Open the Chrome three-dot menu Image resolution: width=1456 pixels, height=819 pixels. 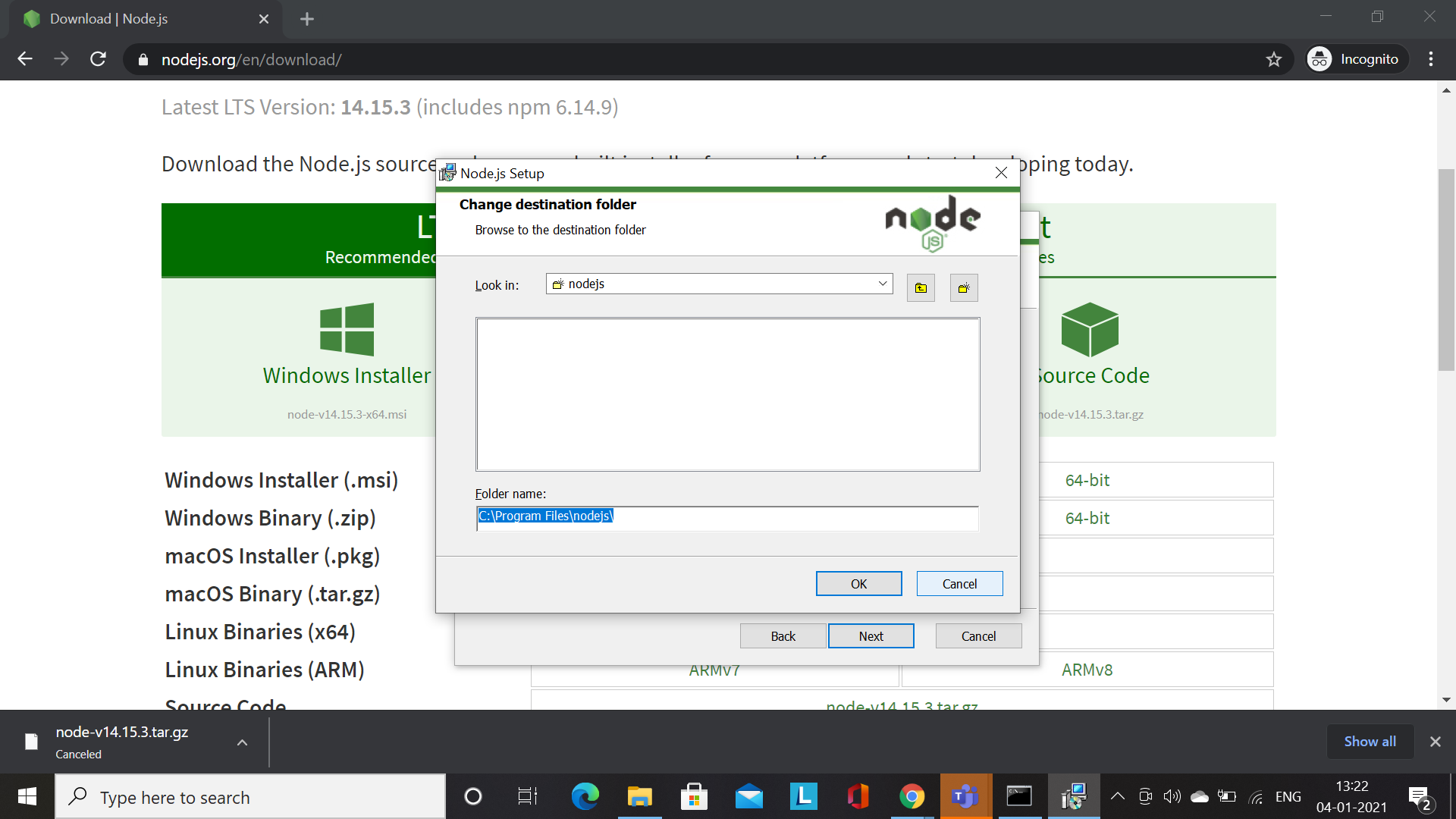click(x=1431, y=59)
